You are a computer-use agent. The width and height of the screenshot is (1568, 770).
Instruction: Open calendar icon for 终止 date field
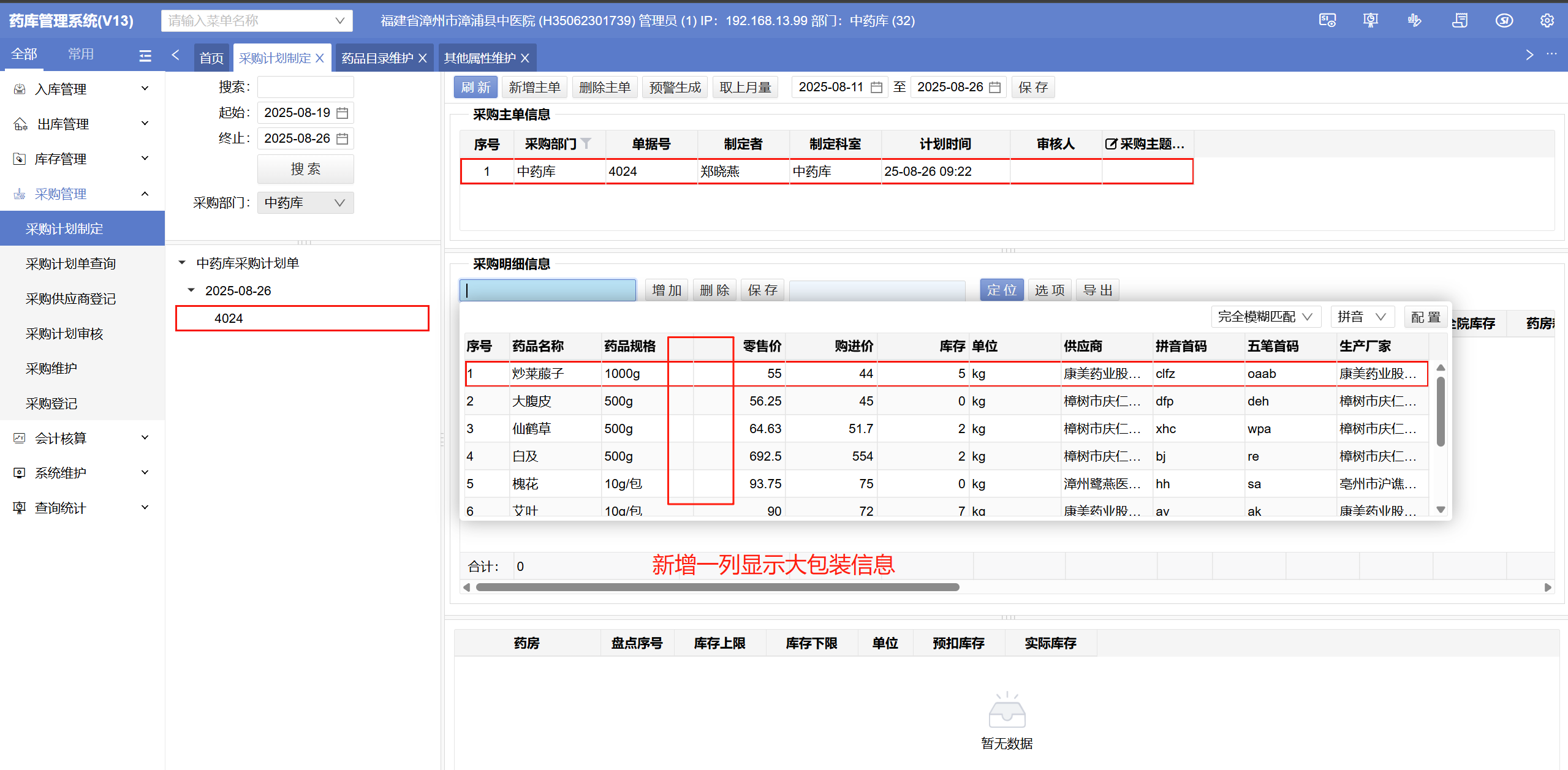(x=343, y=139)
